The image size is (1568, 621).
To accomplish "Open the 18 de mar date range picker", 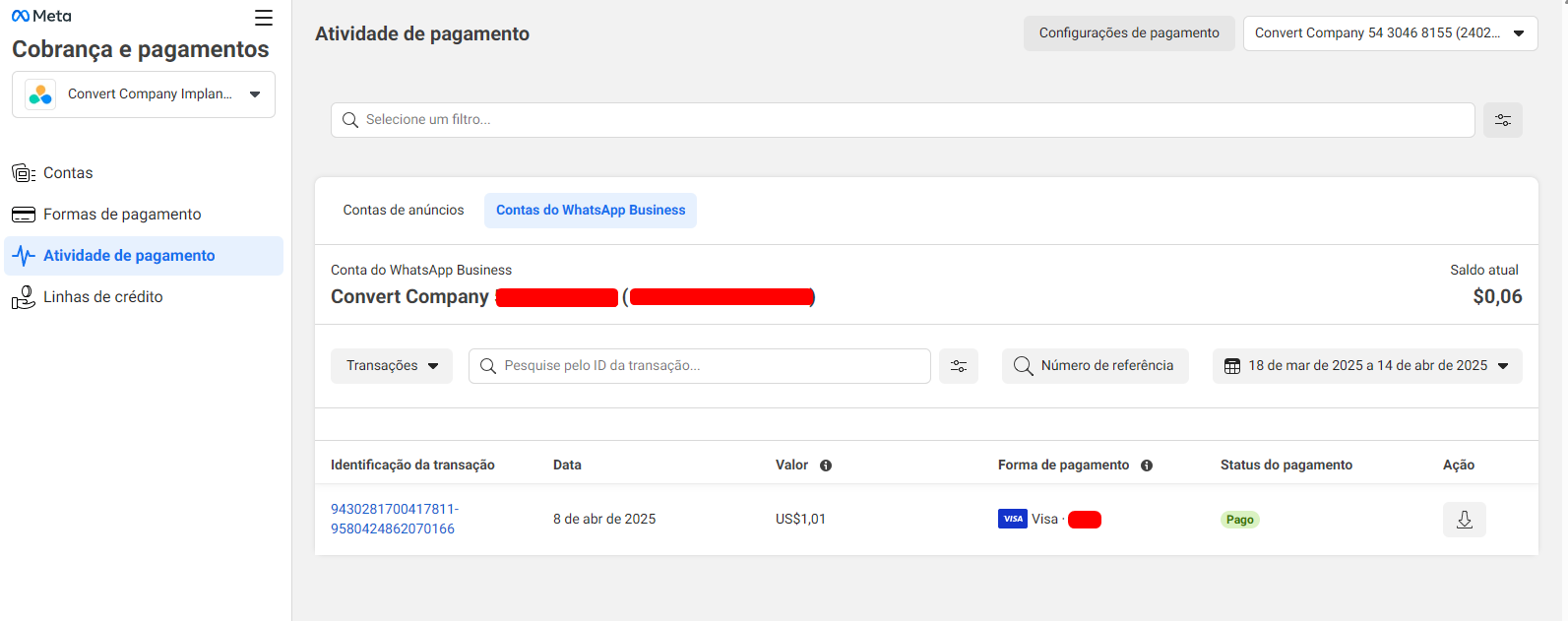I will click(x=1367, y=366).
